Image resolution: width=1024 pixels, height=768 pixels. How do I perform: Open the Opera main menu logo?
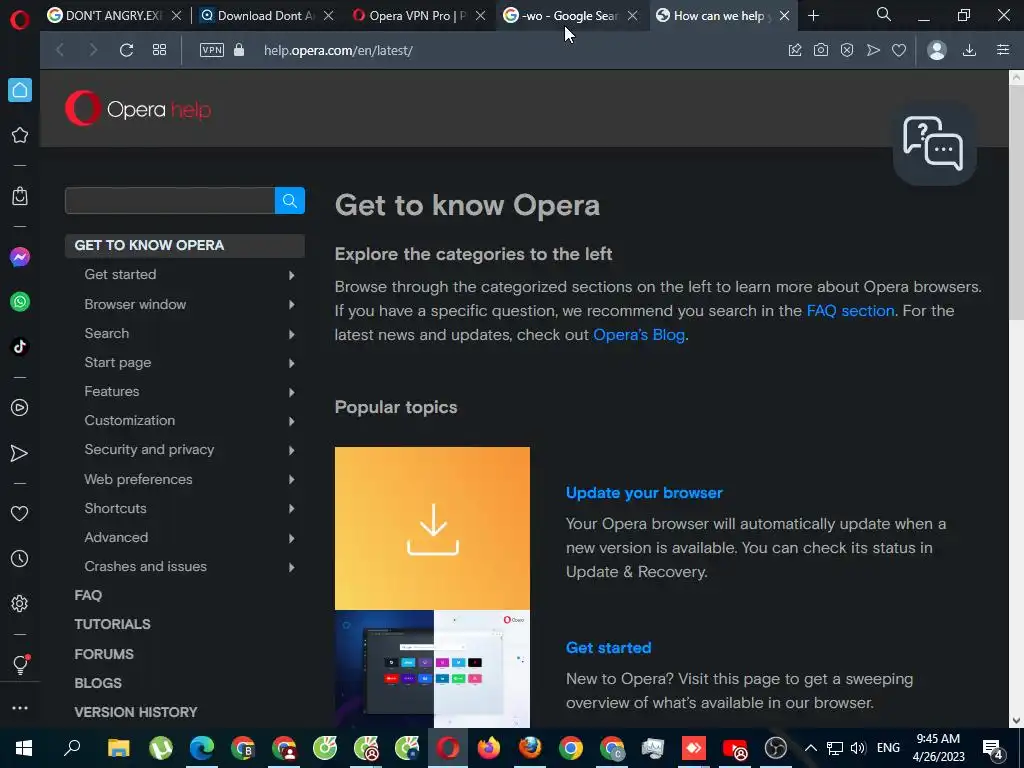tap(20, 20)
